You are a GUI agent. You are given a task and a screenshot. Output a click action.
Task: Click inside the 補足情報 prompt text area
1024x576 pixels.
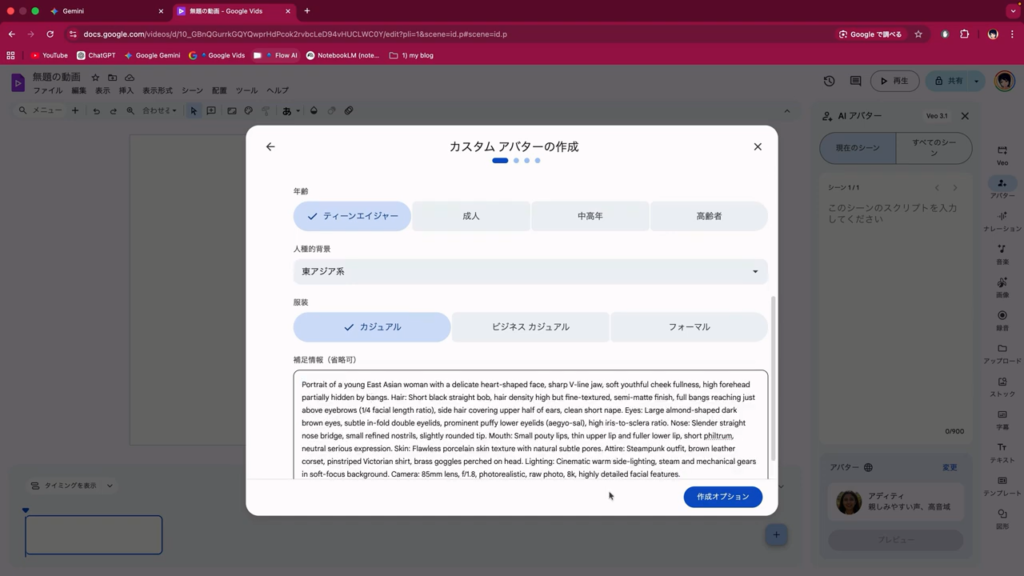[x=530, y=425]
